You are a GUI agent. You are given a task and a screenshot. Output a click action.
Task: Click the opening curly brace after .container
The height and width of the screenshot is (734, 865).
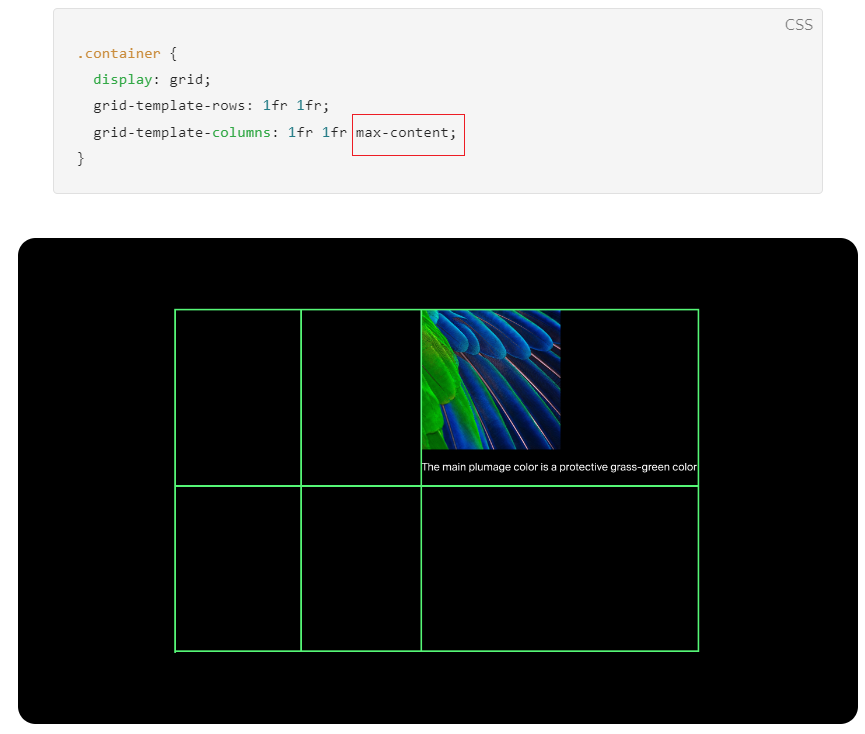[173, 54]
